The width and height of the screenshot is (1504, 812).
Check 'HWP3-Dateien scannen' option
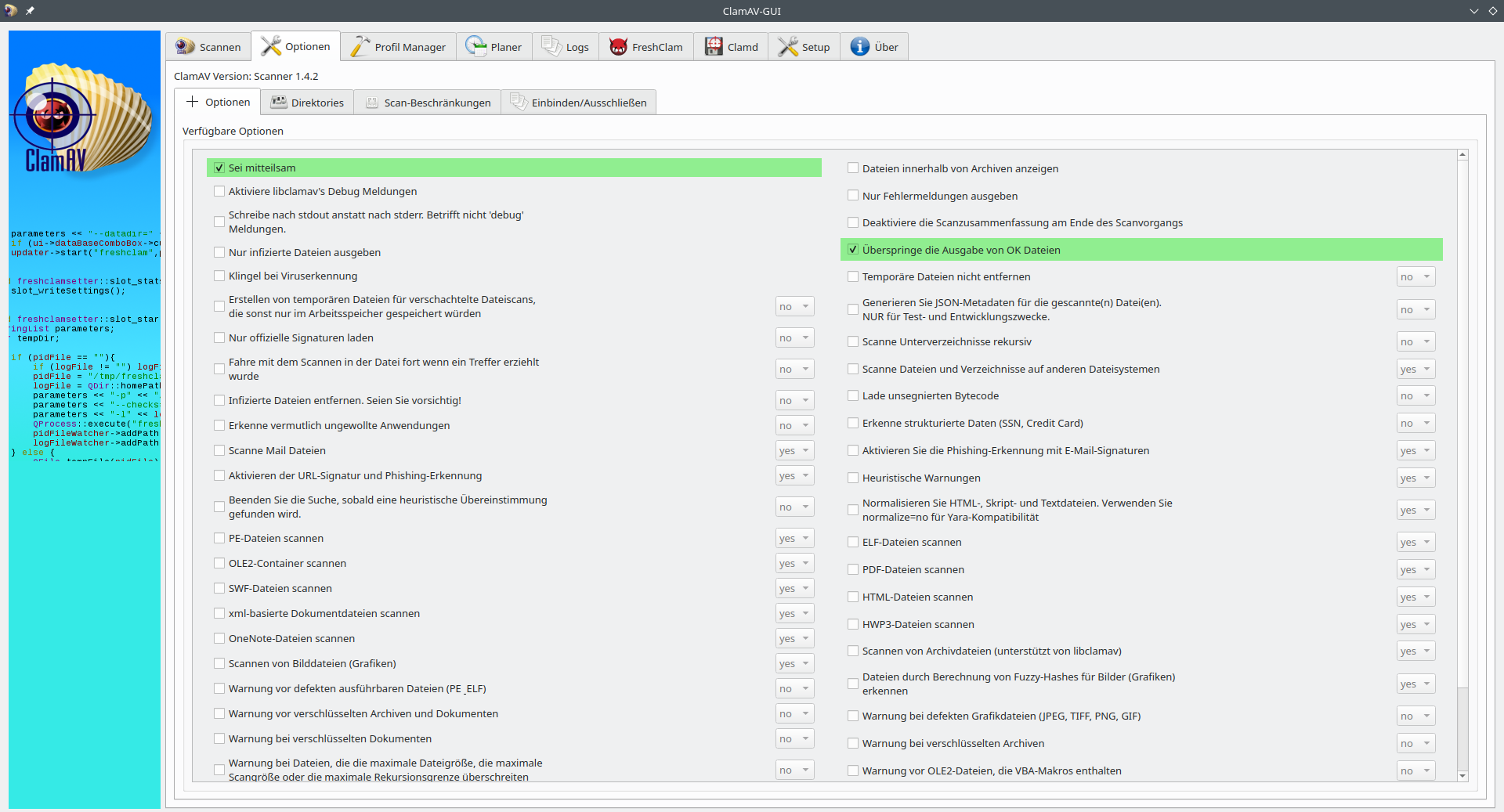pyautogui.click(x=853, y=624)
